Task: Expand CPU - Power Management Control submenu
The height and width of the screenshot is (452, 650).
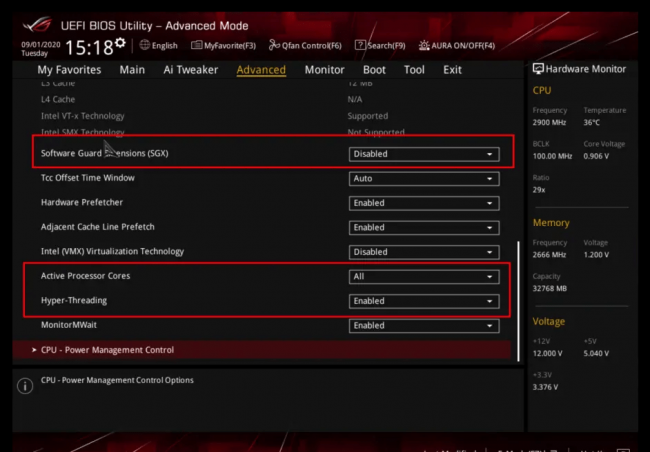Action: tap(262, 350)
